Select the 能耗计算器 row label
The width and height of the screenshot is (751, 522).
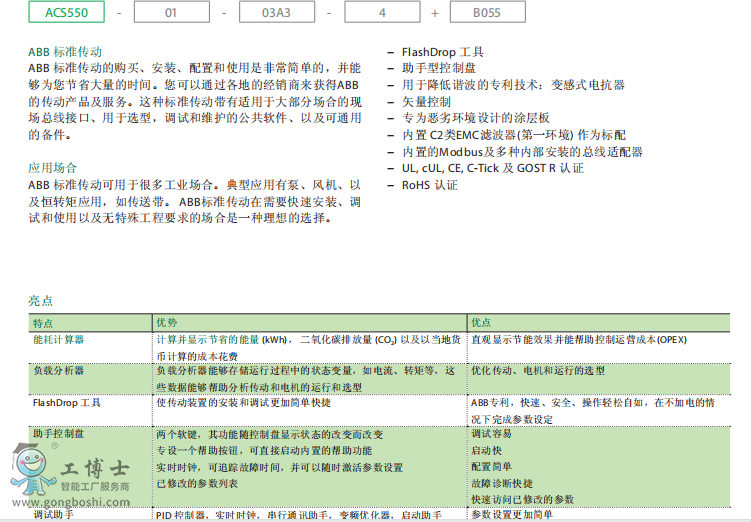tap(59, 340)
